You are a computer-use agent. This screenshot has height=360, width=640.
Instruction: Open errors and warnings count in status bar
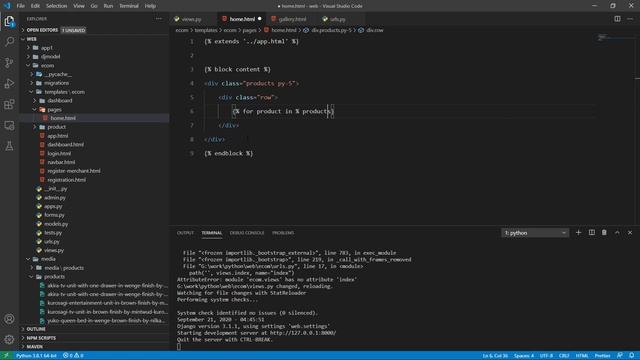(x=73, y=356)
